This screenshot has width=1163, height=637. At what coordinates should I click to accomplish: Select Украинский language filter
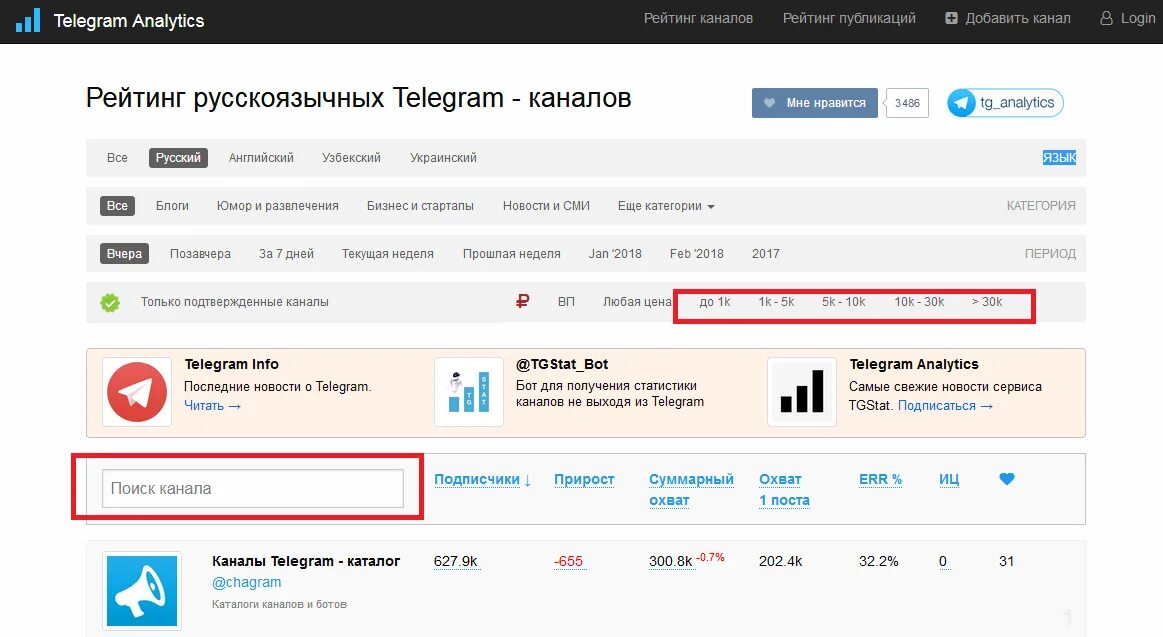click(444, 158)
